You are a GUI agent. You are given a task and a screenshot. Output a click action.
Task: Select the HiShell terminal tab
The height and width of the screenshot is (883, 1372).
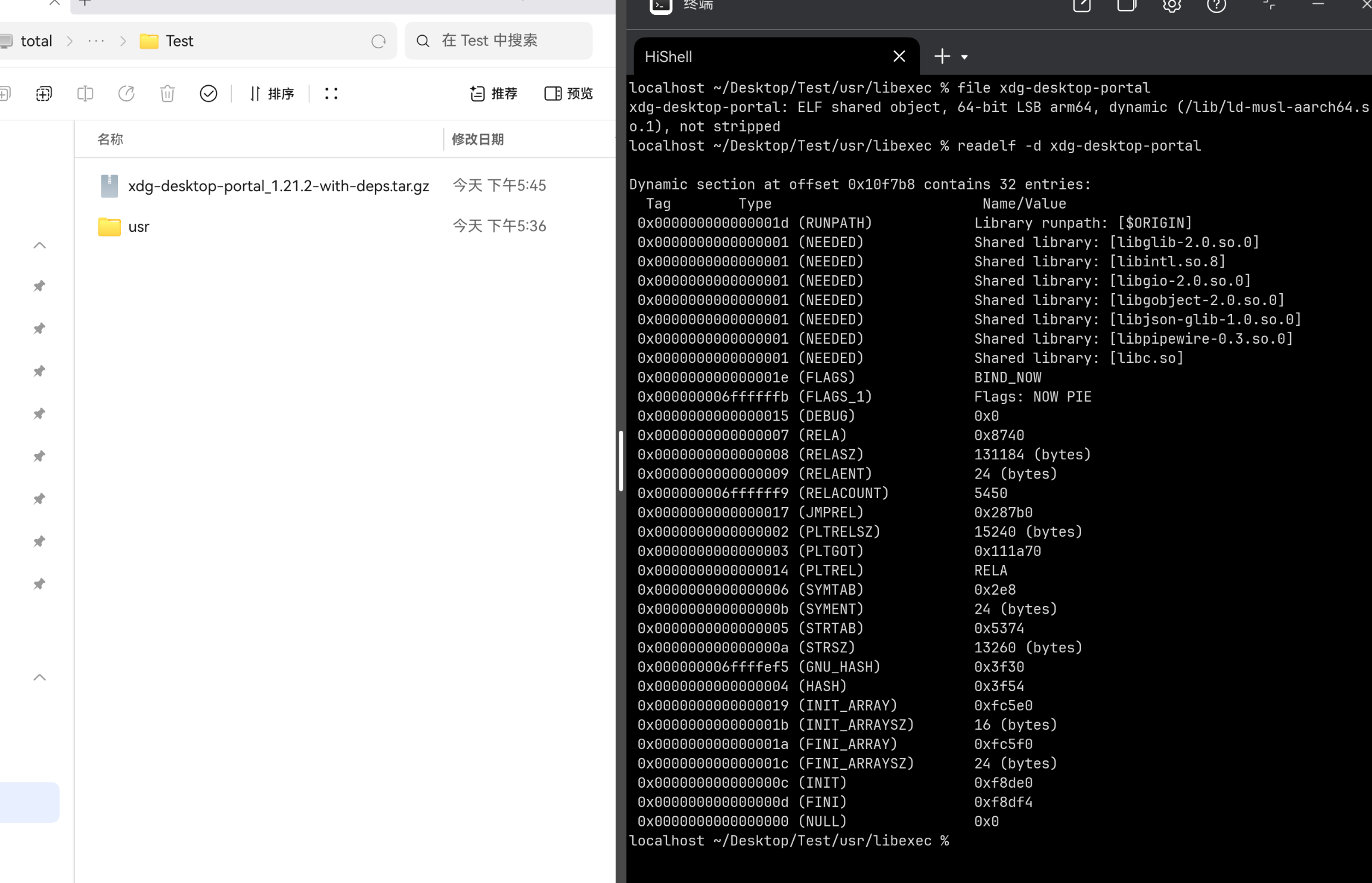tap(776, 57)
